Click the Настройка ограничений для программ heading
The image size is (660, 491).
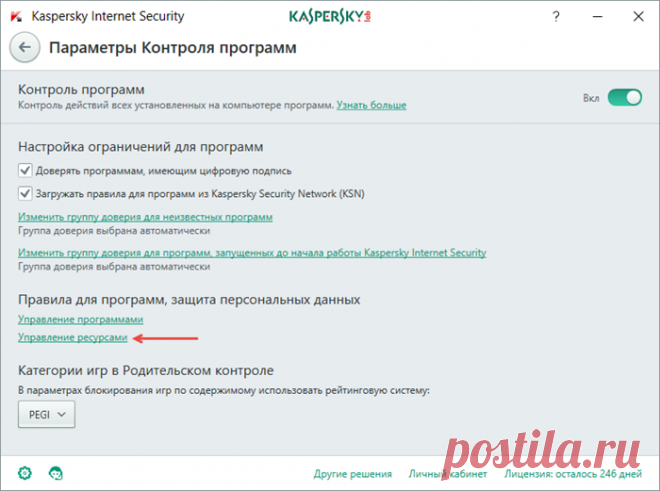[141, 147]
